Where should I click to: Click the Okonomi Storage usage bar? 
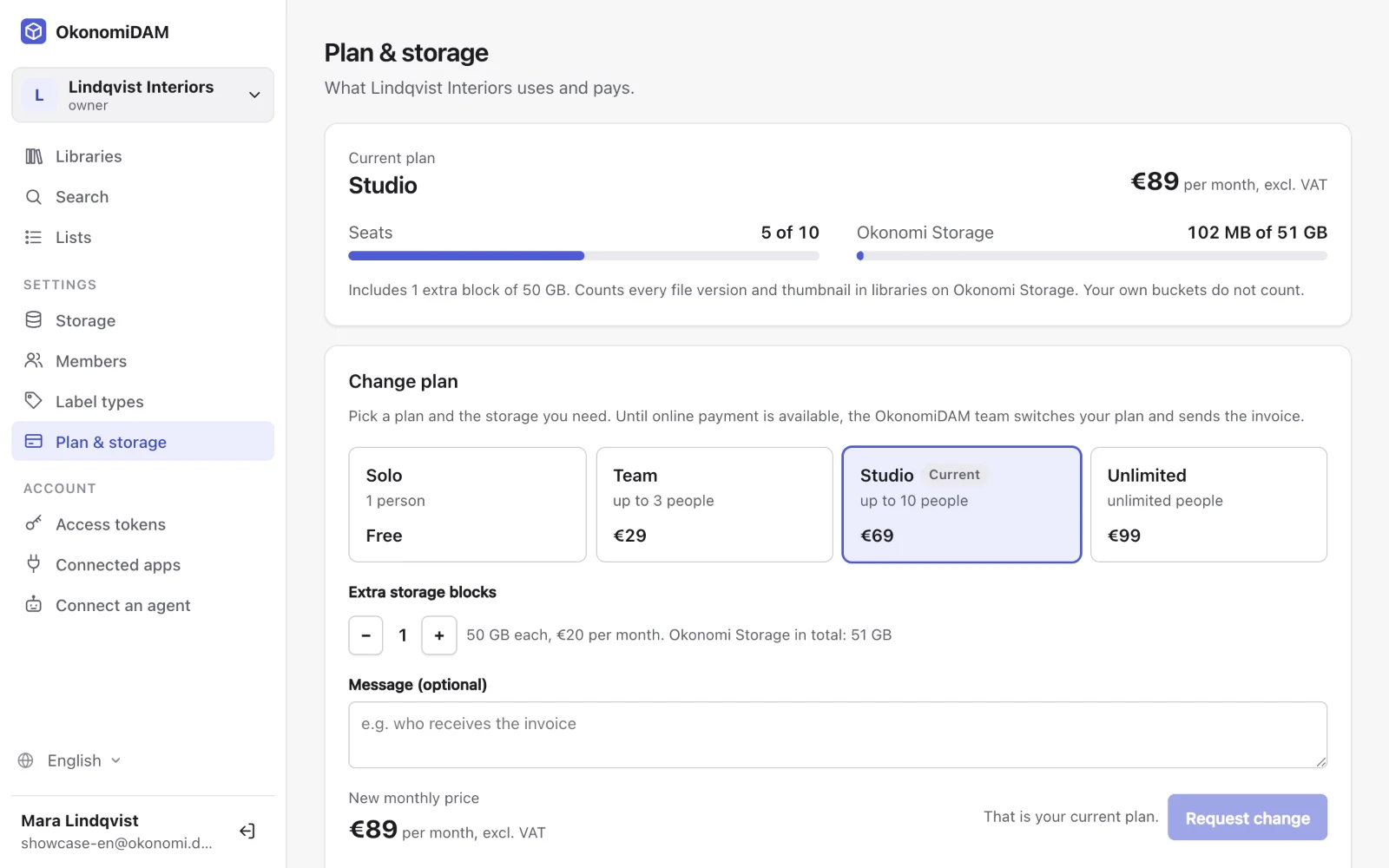(x=1092, y=256)
